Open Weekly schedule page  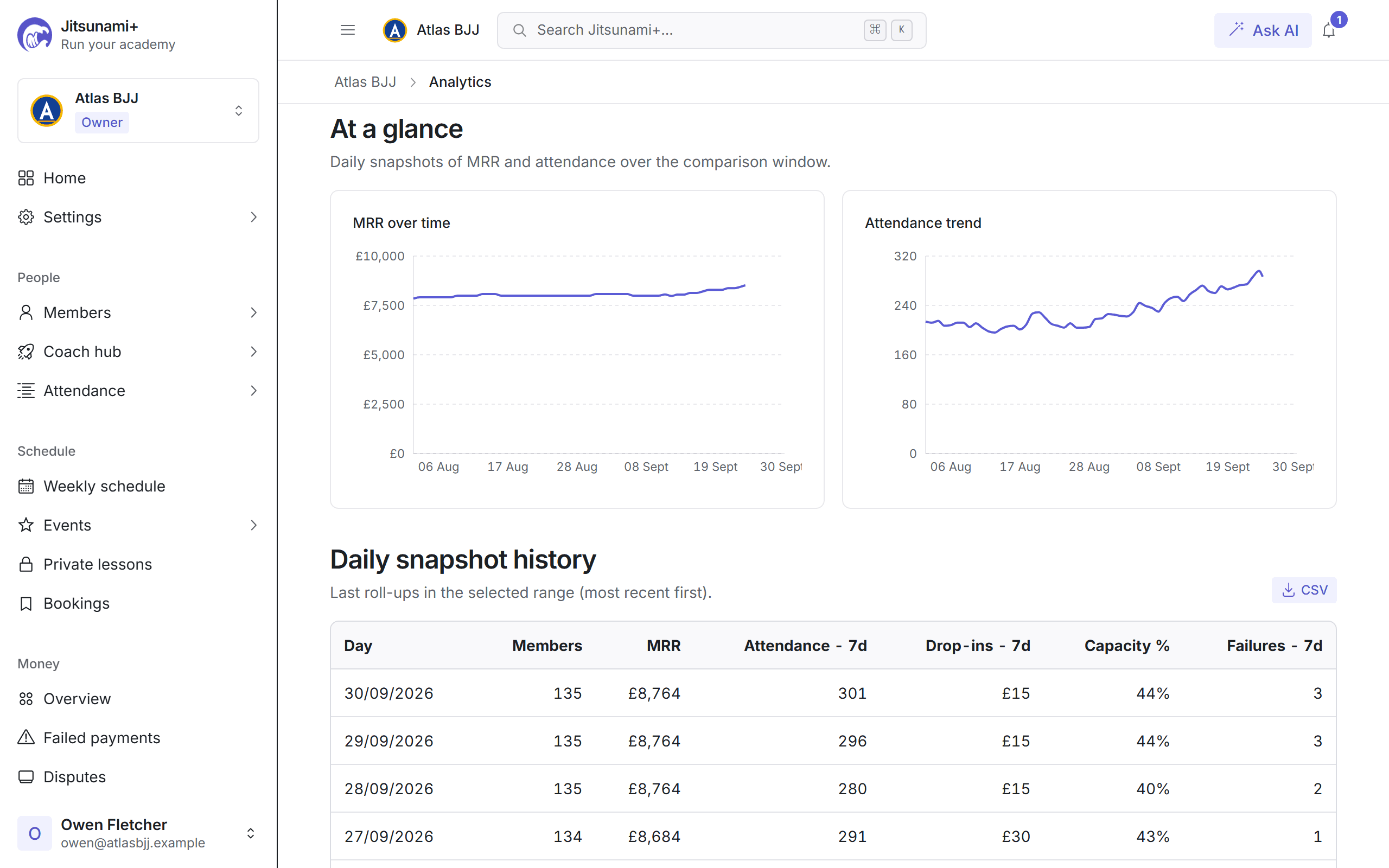(x=138, y=486)
